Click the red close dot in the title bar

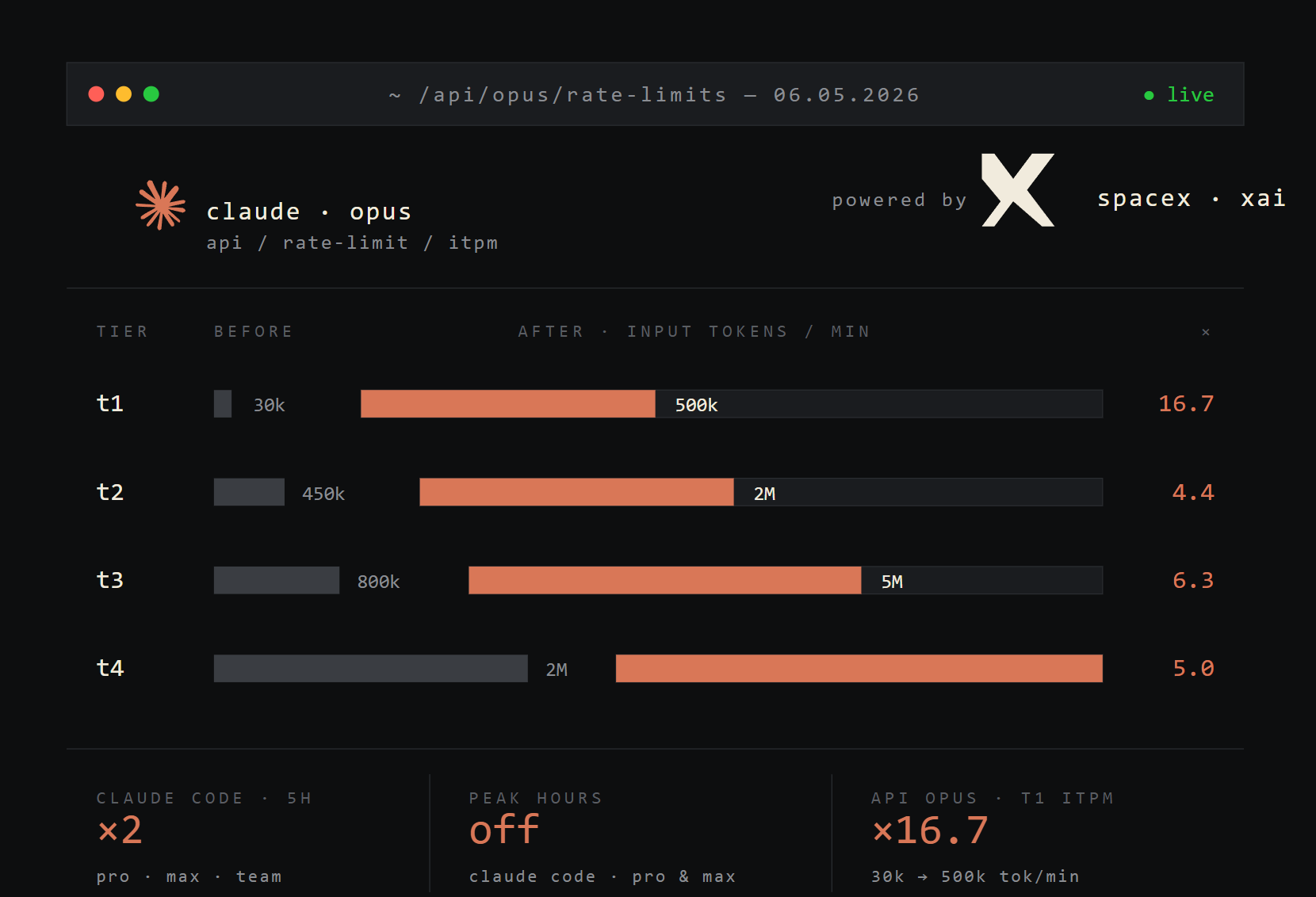point(97,94)
